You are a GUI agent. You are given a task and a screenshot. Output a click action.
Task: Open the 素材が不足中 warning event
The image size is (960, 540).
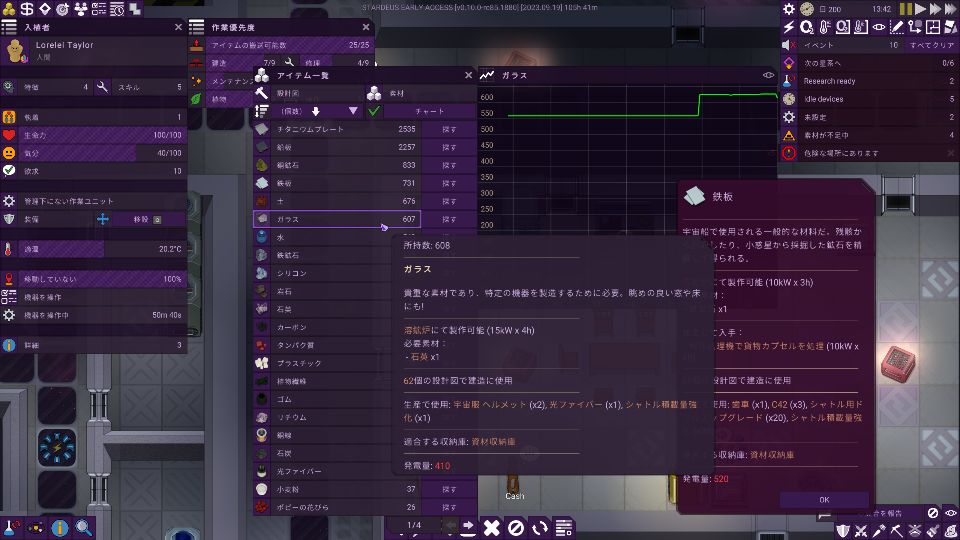point(870,135)
